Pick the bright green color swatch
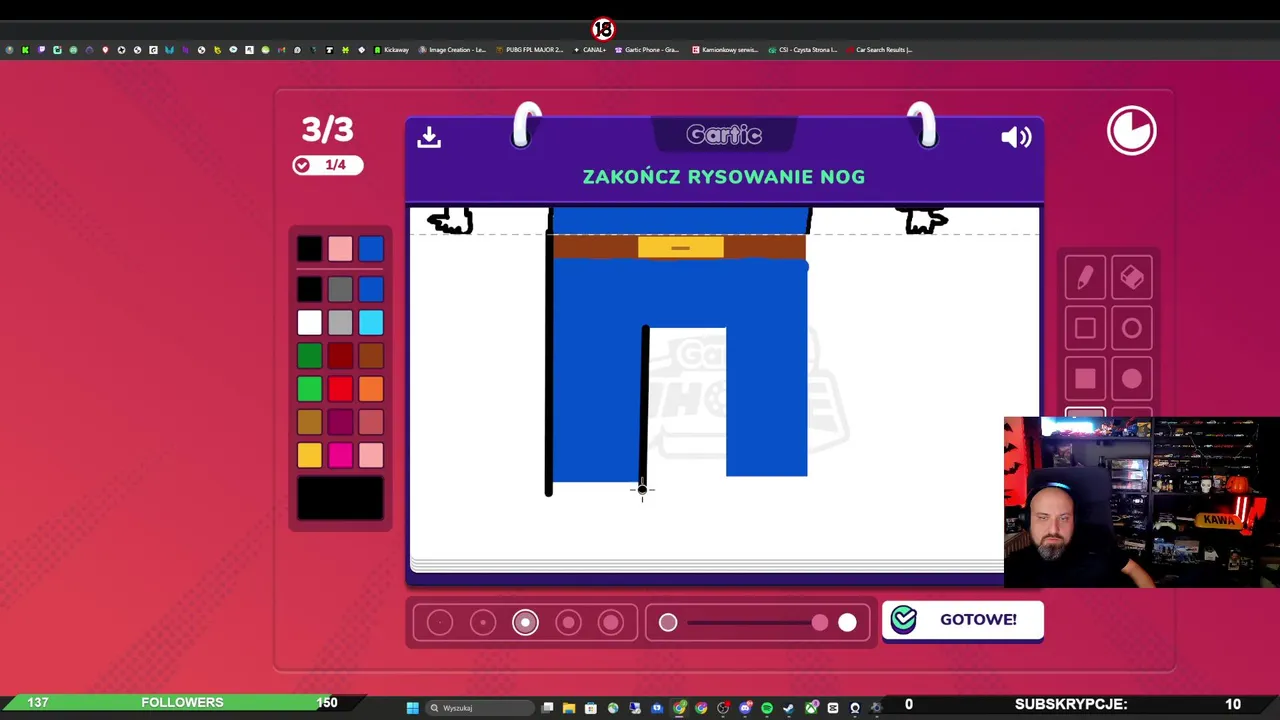1280x720 pixels. click(x=310, y=389)
